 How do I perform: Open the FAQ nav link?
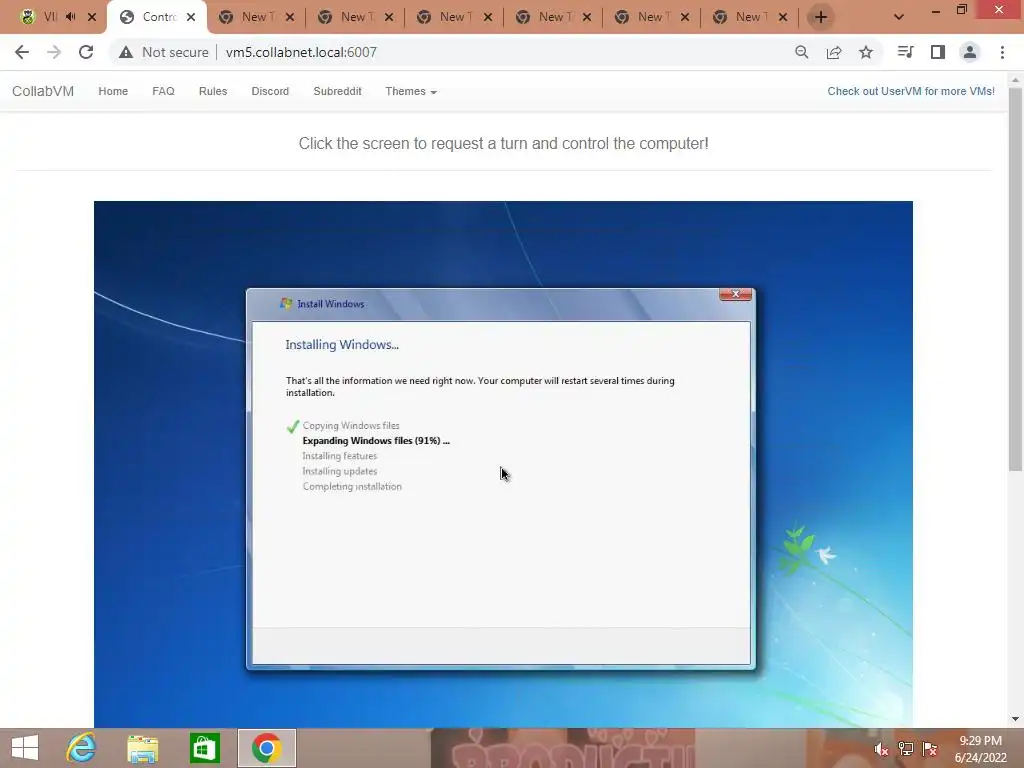point(163,91)
